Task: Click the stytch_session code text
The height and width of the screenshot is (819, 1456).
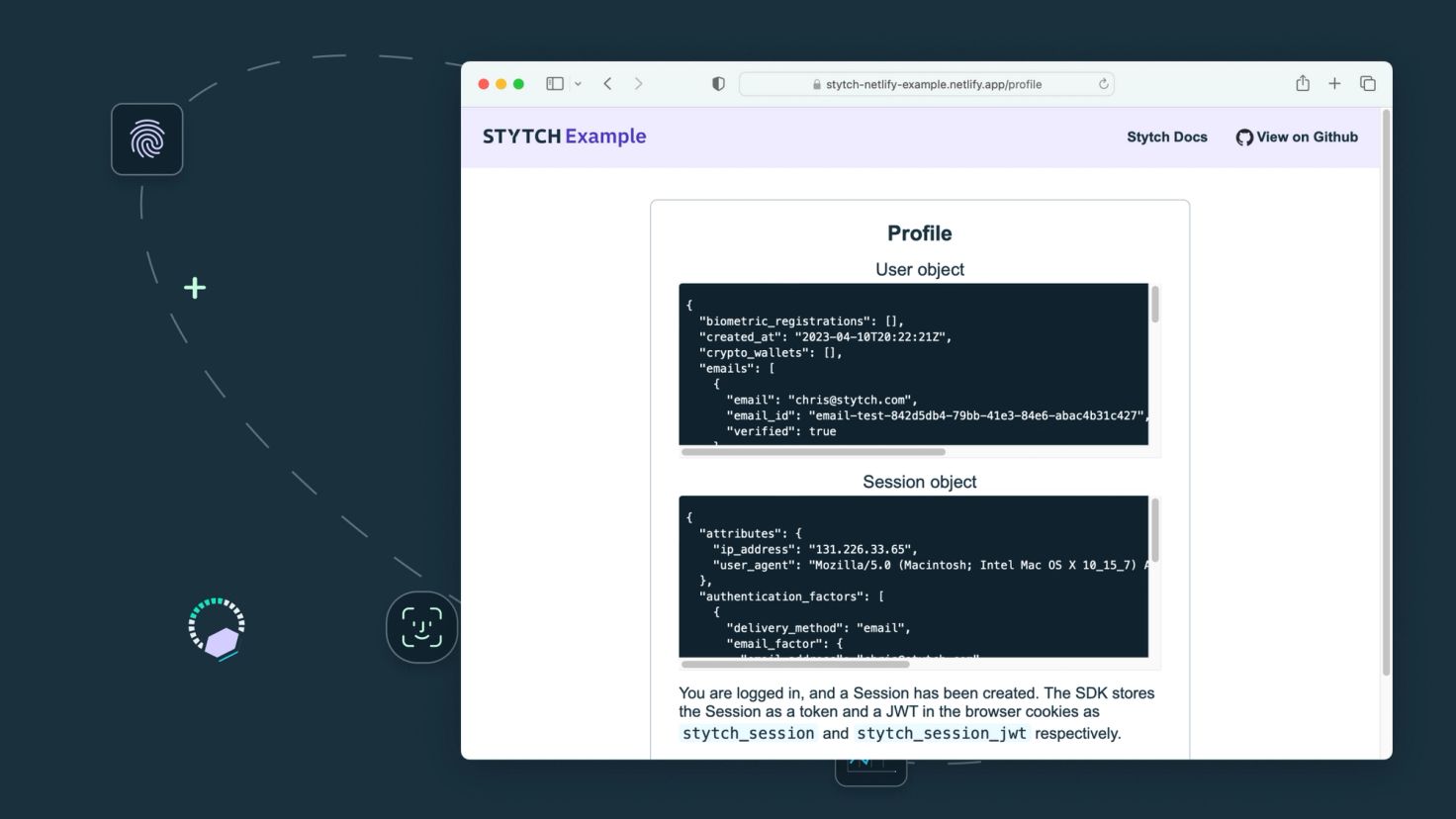Action: (749, 733)
